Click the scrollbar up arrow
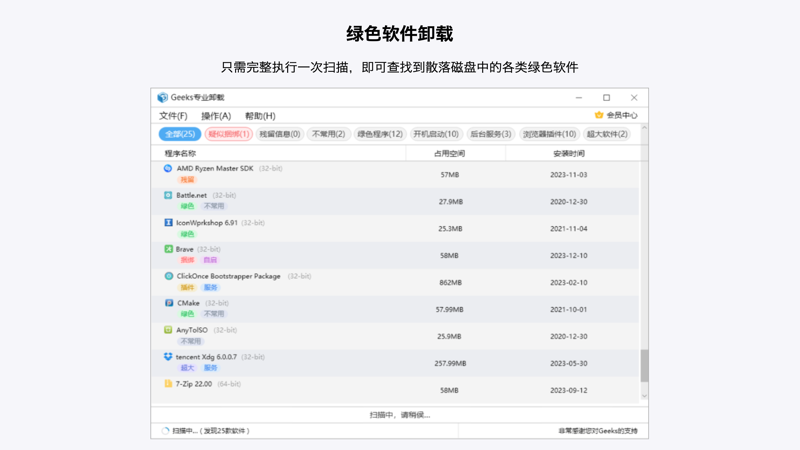This screenshot has height=450, width=800. click(644, 128)
